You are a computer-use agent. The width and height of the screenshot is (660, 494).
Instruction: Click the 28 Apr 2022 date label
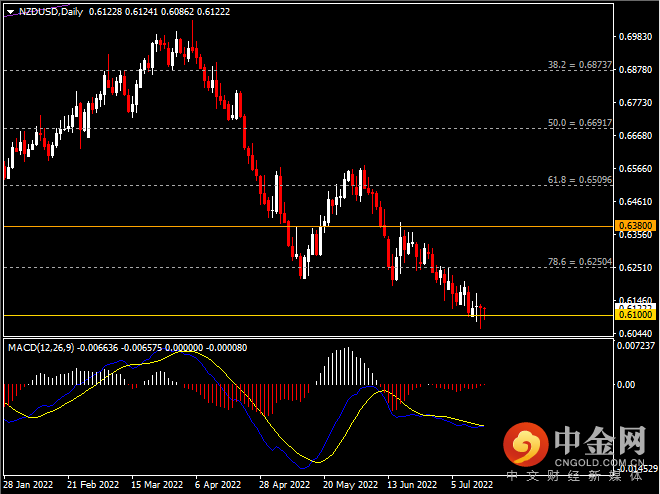click(285, 485)
